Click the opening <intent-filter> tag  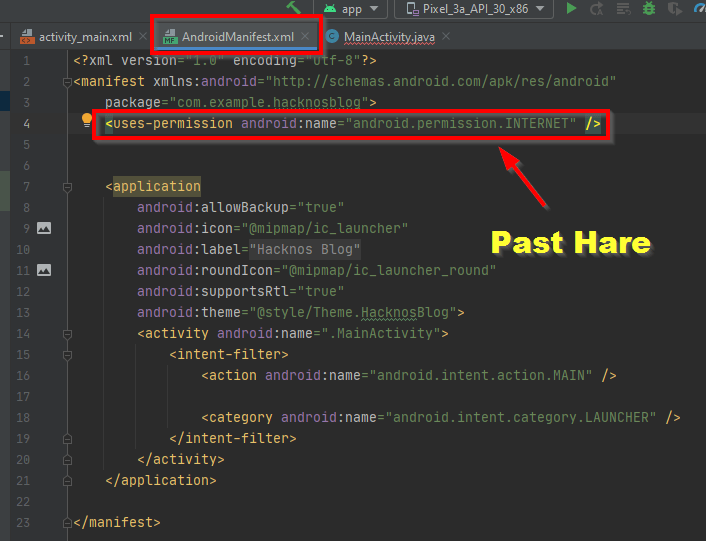click(229, 355)
